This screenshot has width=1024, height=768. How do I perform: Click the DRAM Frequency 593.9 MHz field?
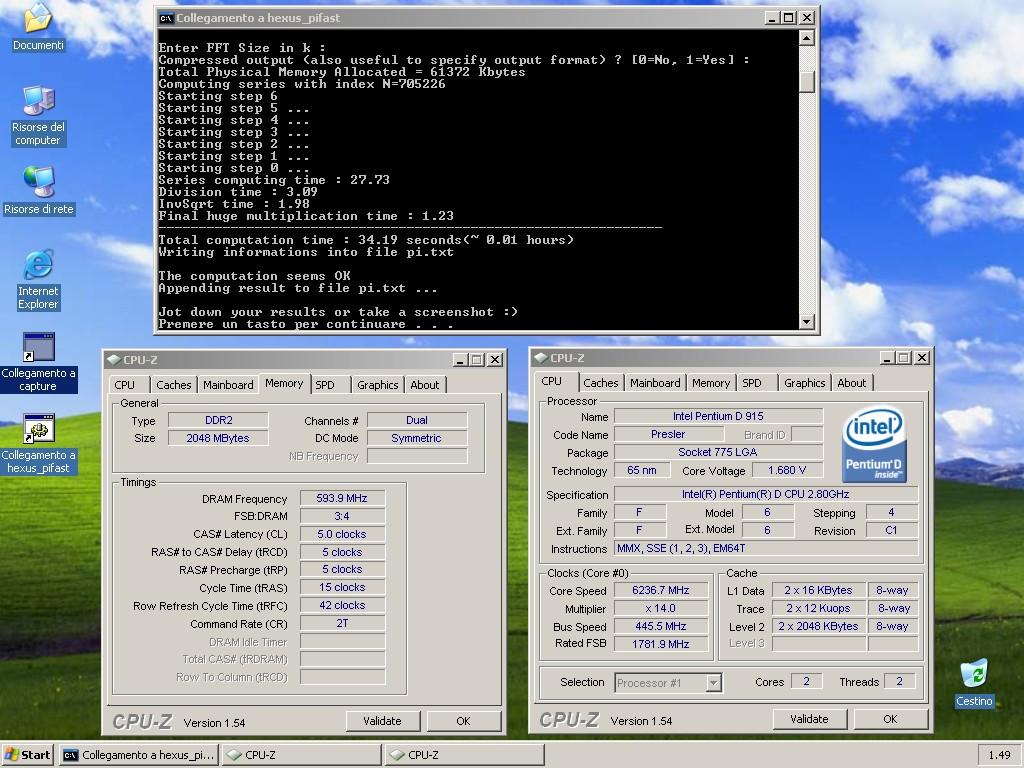342,498
